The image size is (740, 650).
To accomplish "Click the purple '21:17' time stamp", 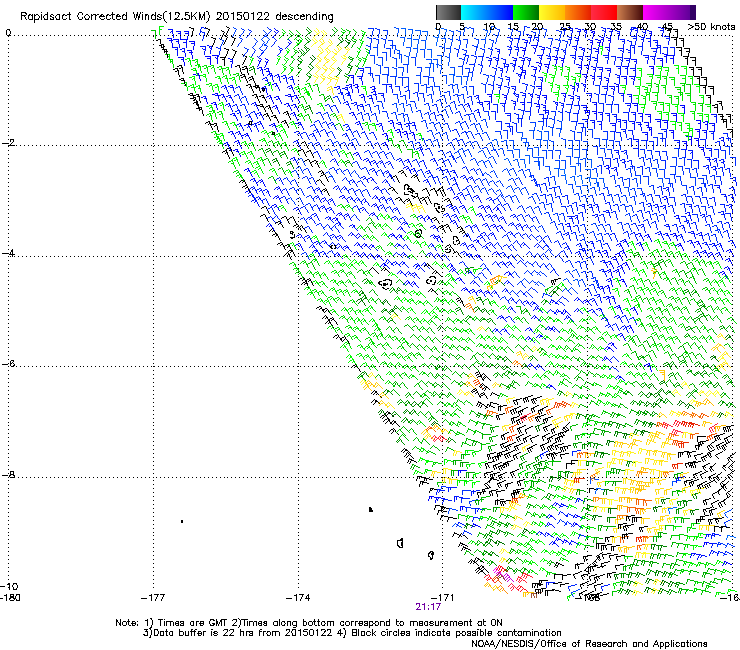I will [428, 607].
